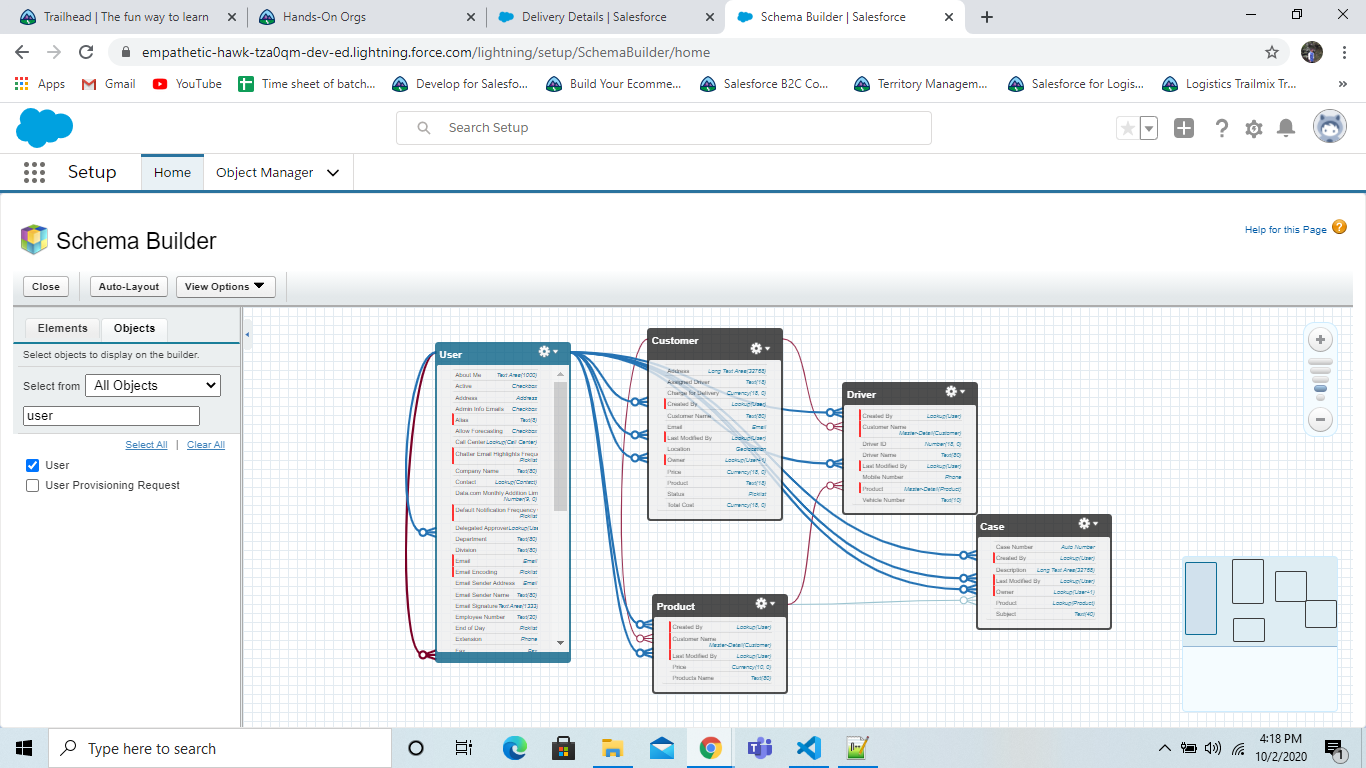Open the Setup Home tab
1366x768 pixels.
tap(172, 172)
